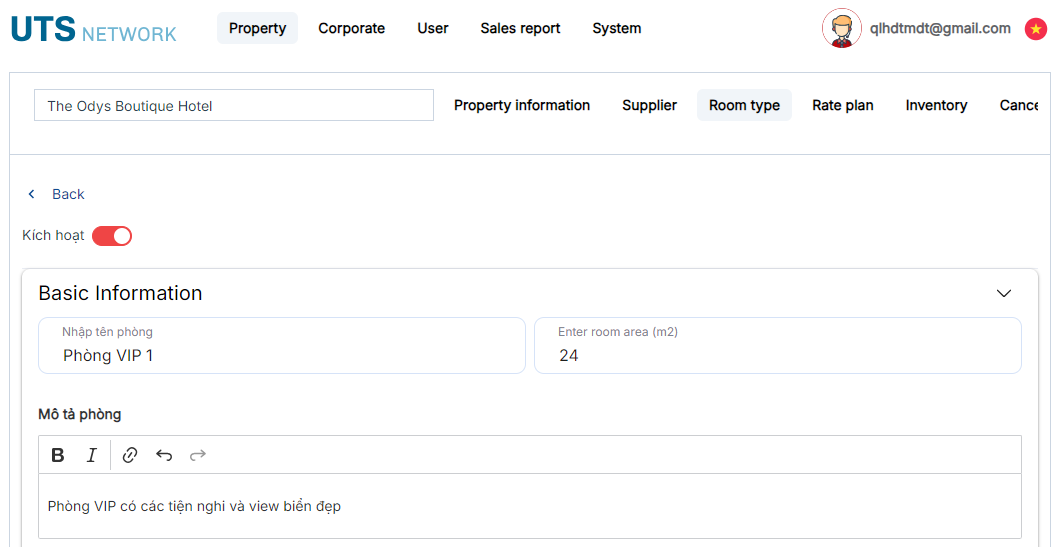The width and height of the screenshot is (1051, 547).
Task: Open the The Odys Boutique Hotel property selector
Action: coord(234,105)
